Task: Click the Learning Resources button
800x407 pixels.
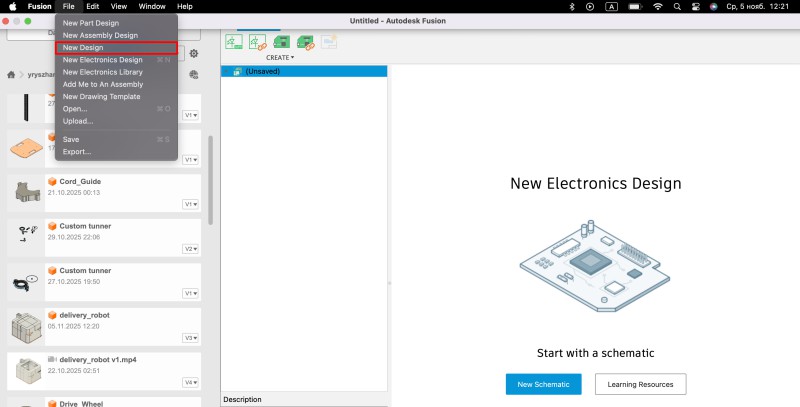Action: (640, 384)
